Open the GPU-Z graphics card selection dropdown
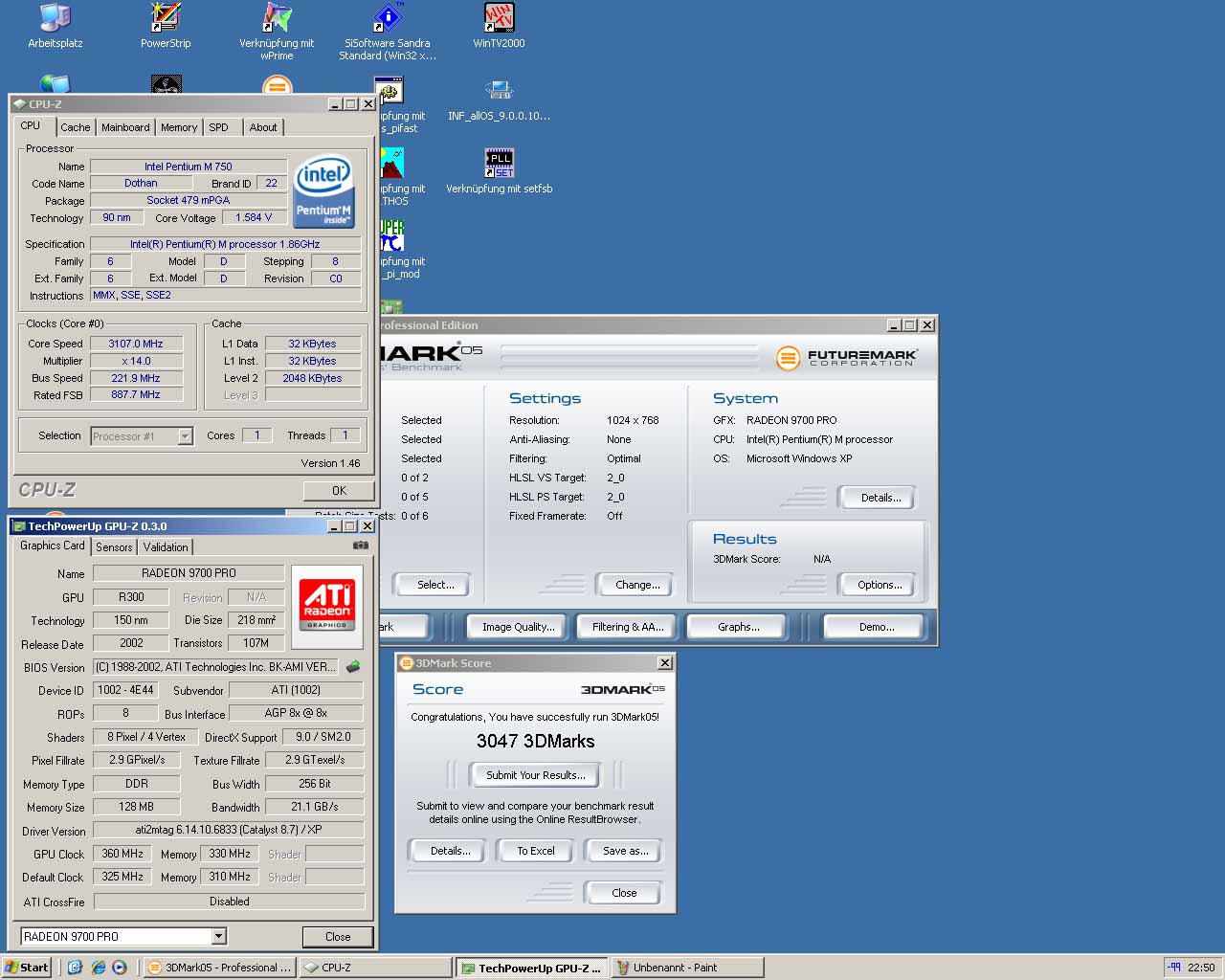 pyautogui.click(x=218, y=936)
